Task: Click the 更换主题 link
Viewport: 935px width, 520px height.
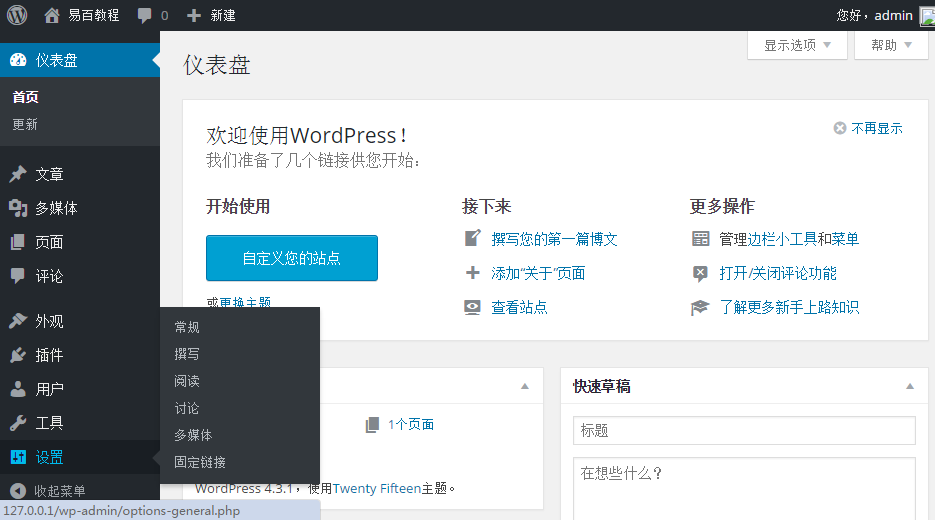Action: click(245, 302)
